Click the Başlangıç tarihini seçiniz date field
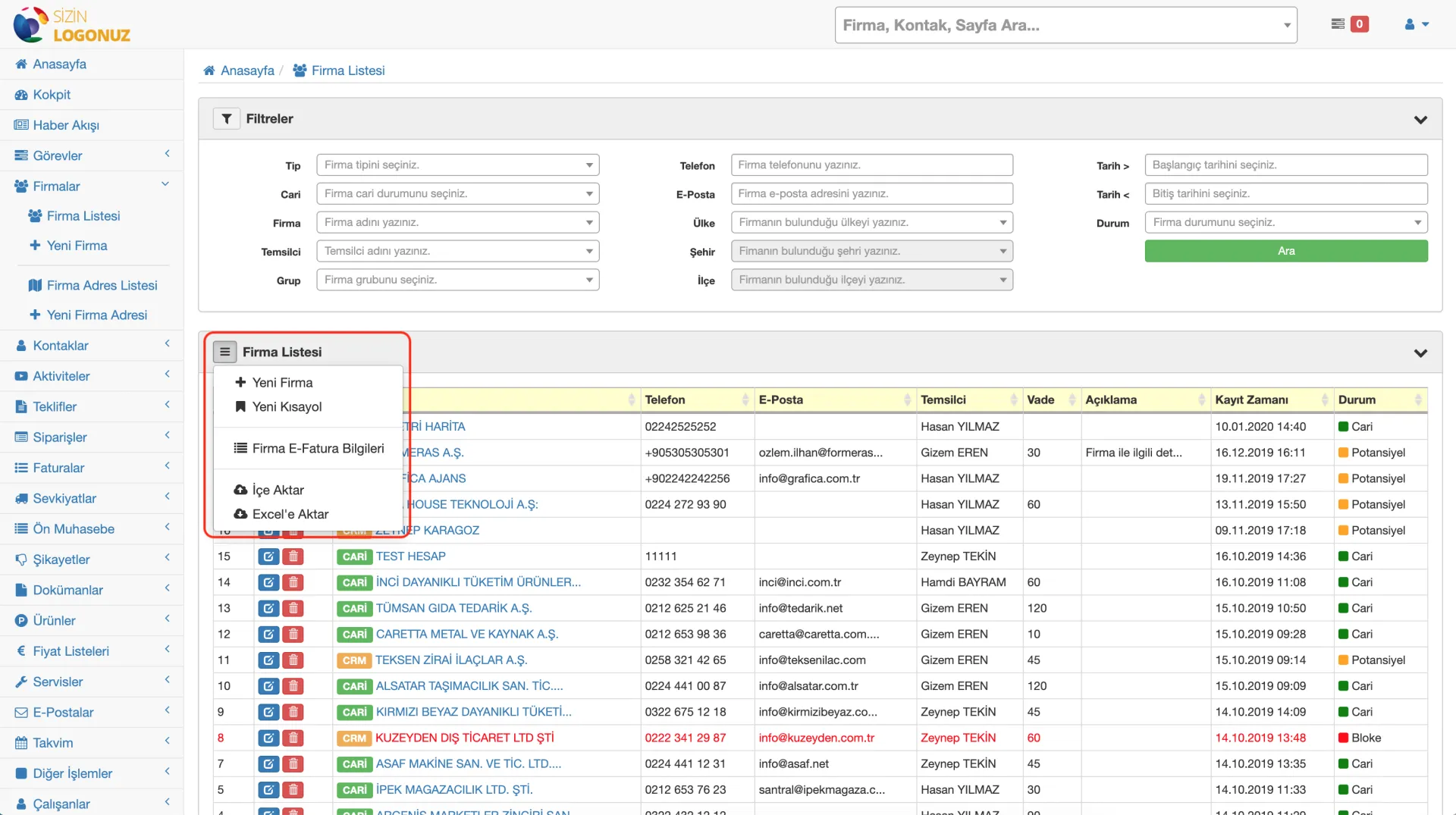The height and width of the screenshot is (815, 1456). click(x=1286, y=165)
